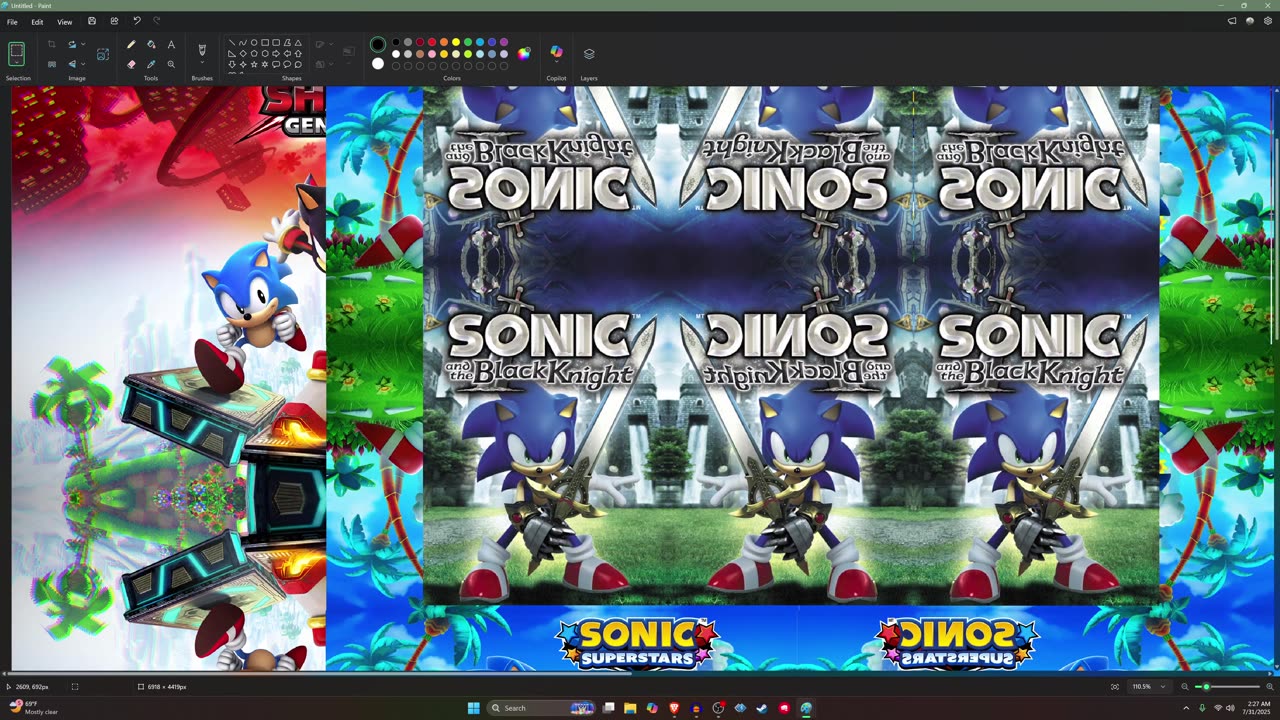This screenshot has height=720, width=1280.
Task: Show hidden system tray icons
Action: 1186,708
